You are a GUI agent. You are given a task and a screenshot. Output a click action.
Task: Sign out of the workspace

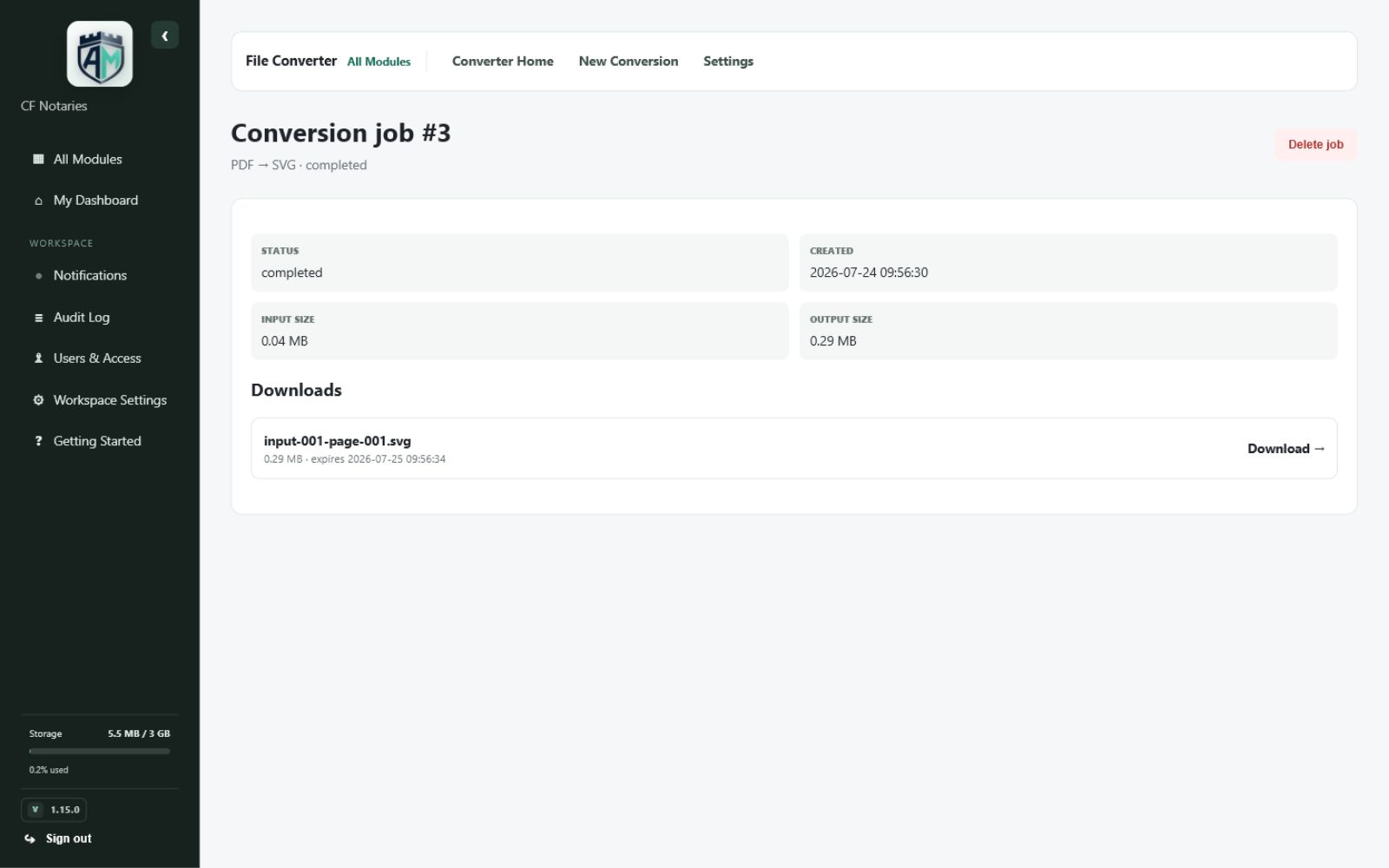point(69,838)
